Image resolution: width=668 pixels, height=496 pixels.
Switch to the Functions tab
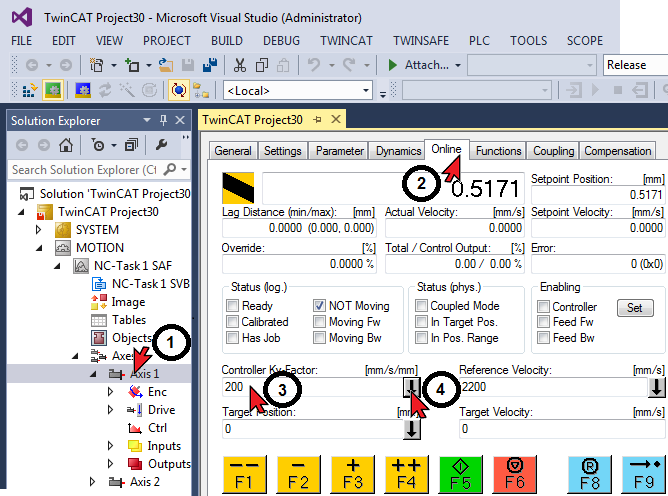click(x=498, y=151)
